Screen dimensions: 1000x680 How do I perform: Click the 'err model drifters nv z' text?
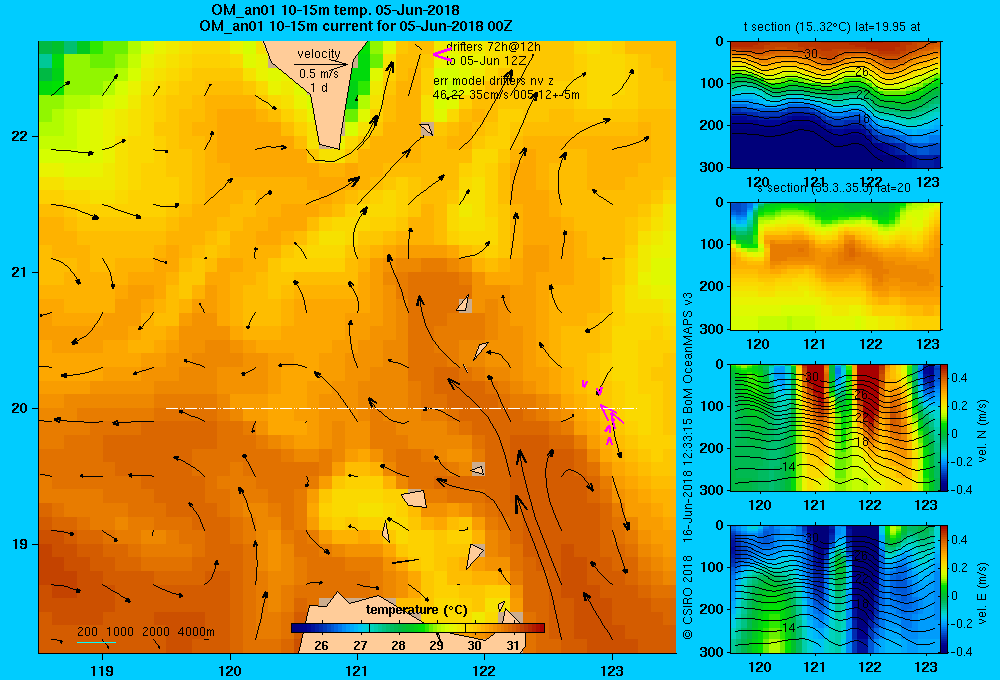[493, 81]
